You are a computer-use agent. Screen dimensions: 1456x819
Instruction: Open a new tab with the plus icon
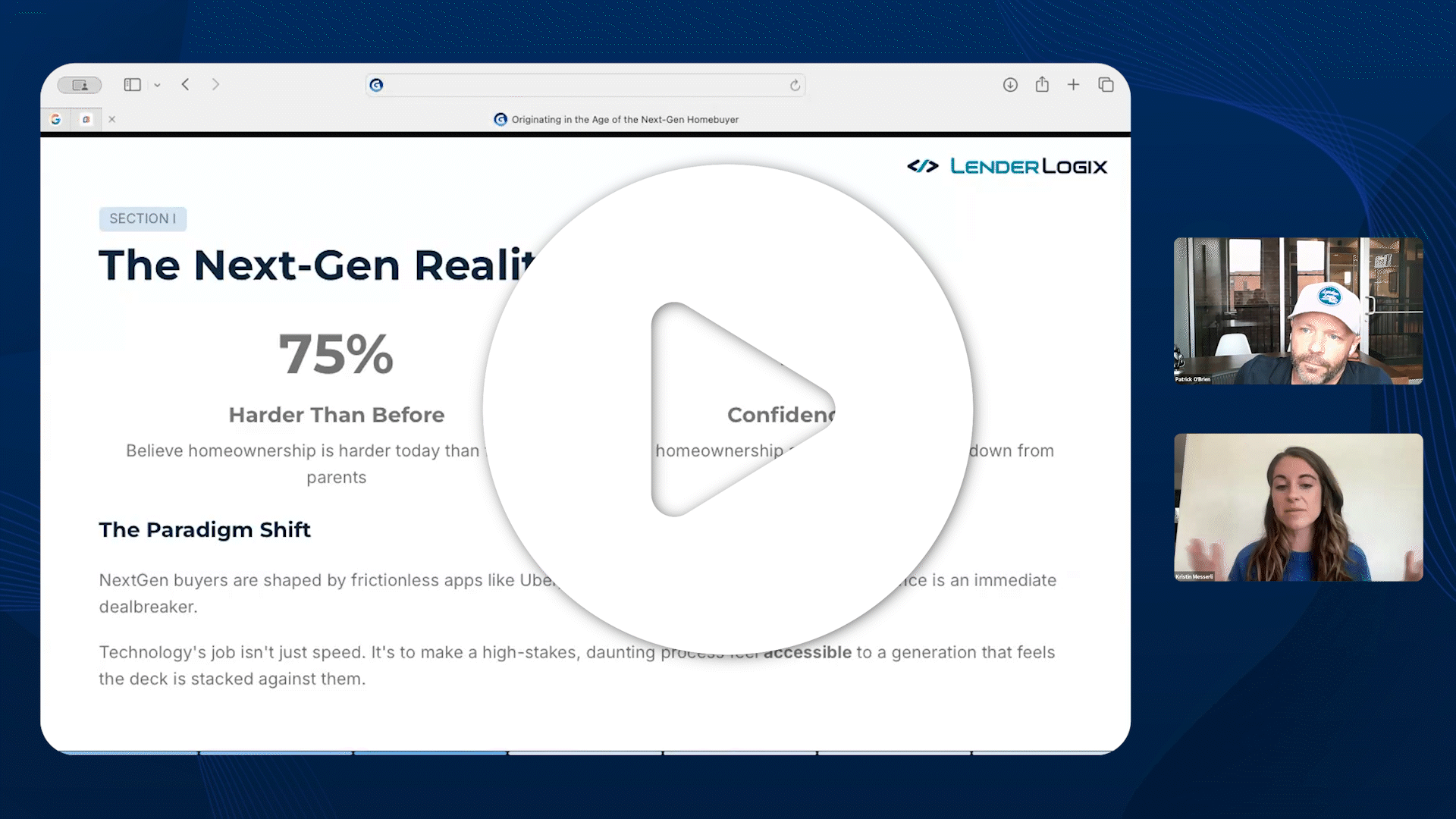tap(1073, 85)
